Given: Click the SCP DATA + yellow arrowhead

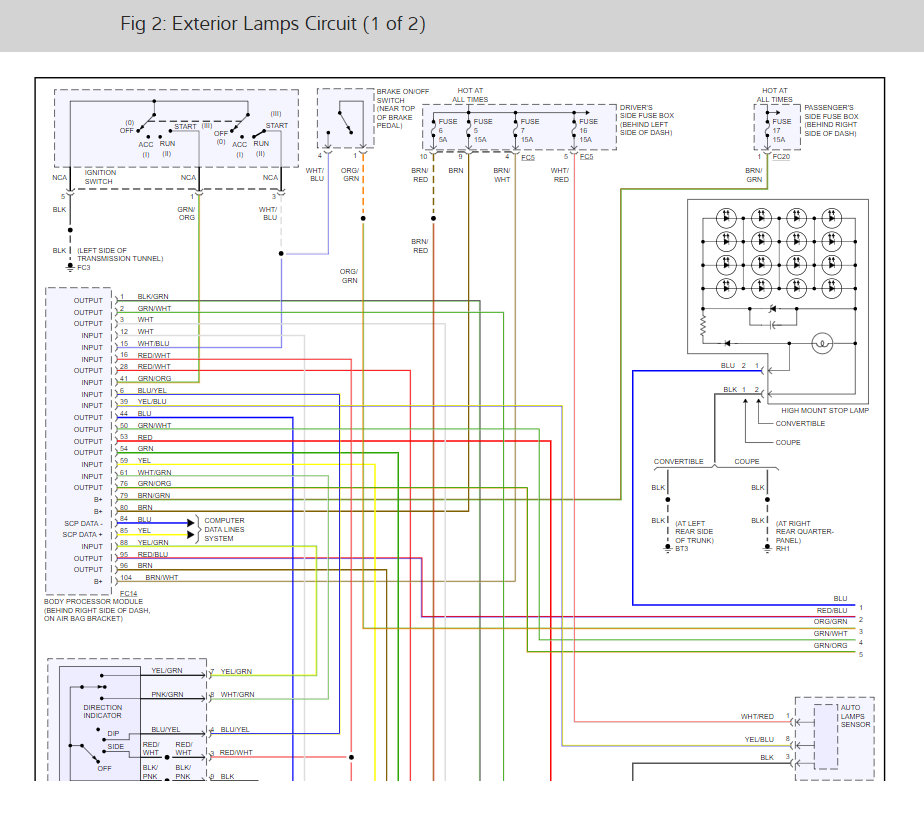Looking at the screenshot, I should (190, 535).
